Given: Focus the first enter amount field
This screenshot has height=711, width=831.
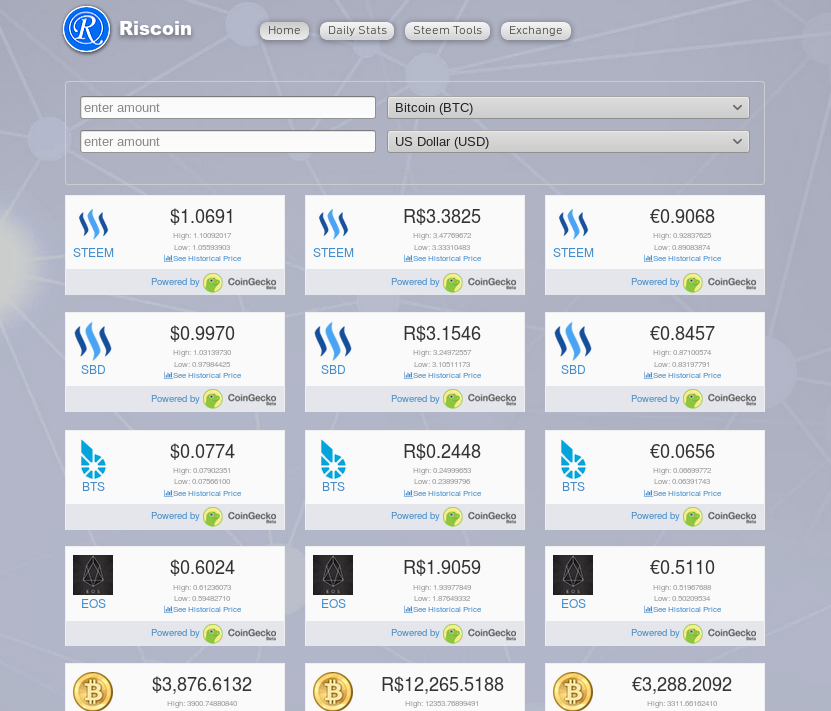Looking at the screenshot, I should [228, 108].
